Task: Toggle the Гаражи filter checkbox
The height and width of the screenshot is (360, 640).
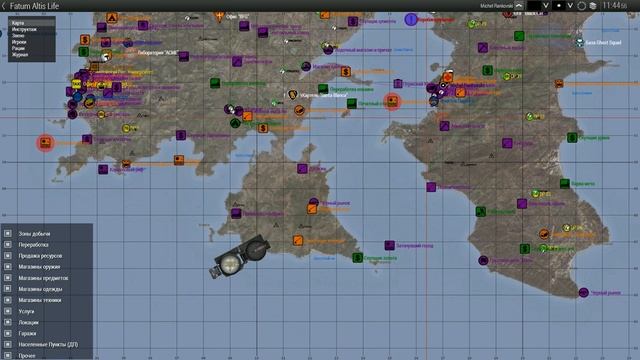Action: pos(7,333)
